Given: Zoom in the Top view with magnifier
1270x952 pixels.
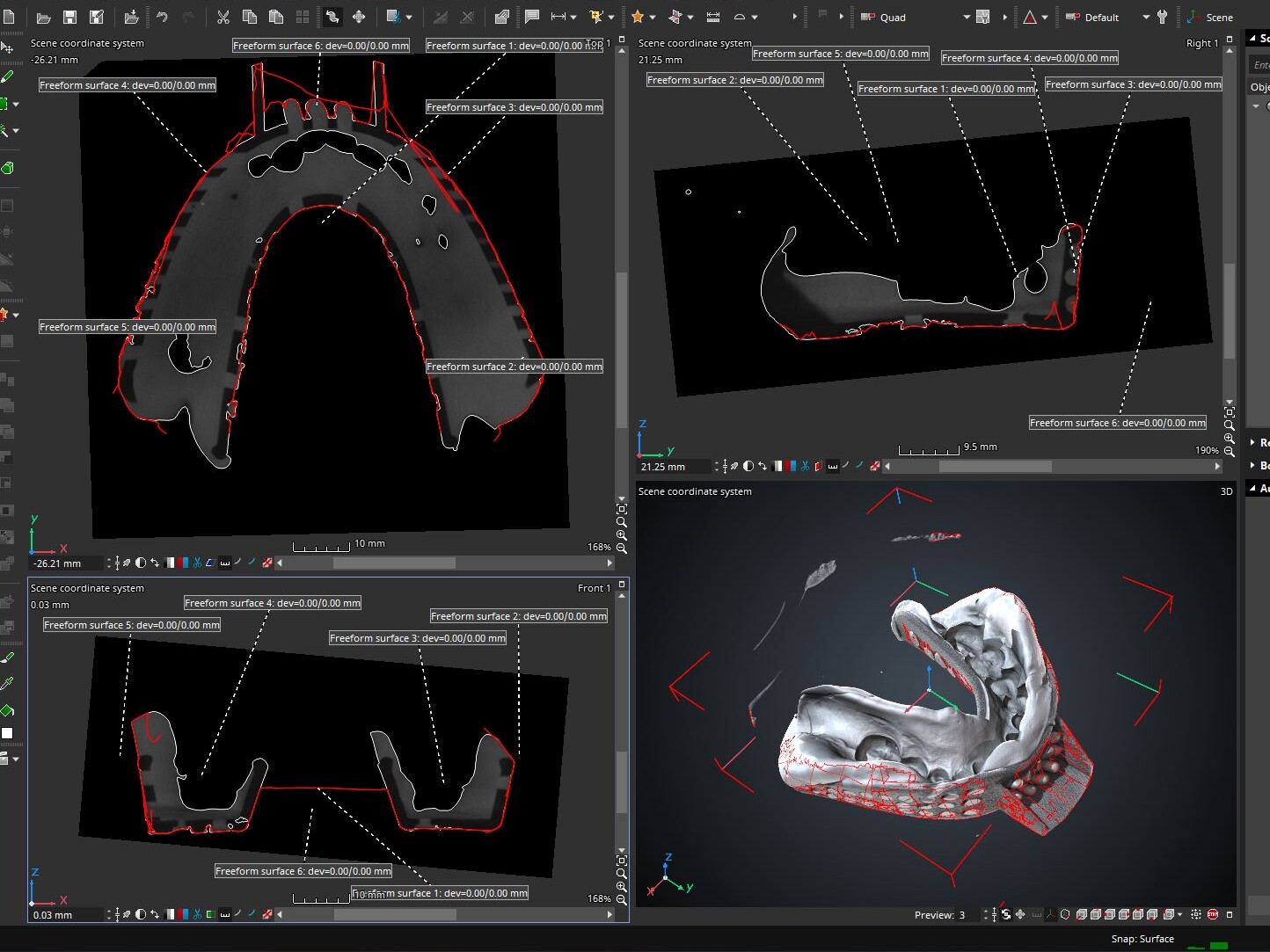Looking at the screenshot, I should pos(621,535).
